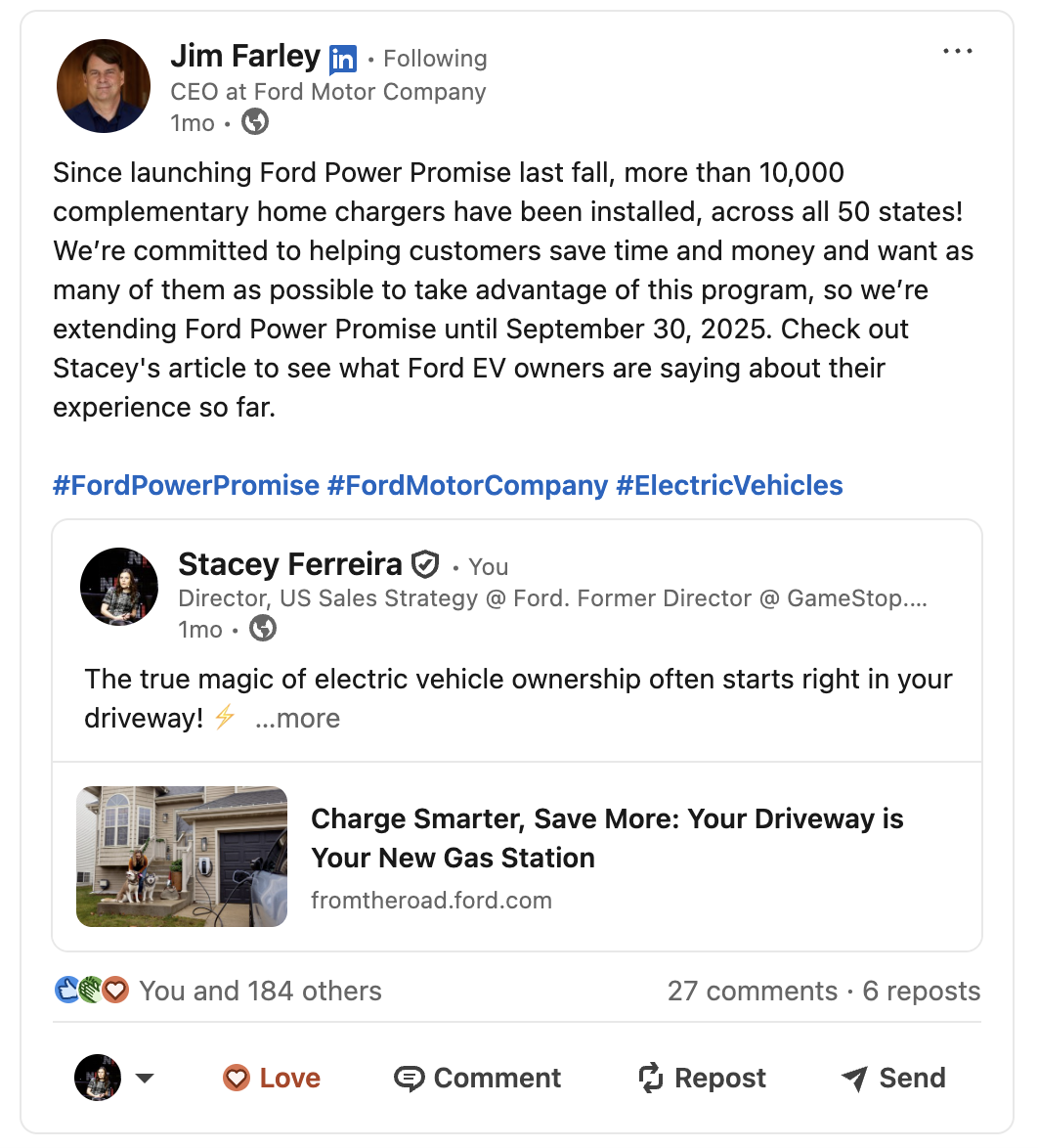The width and height of the screenshot is (1038, 1148).
Task: Open Stacey Ferreira's profile photo
Action: (119, 587)
